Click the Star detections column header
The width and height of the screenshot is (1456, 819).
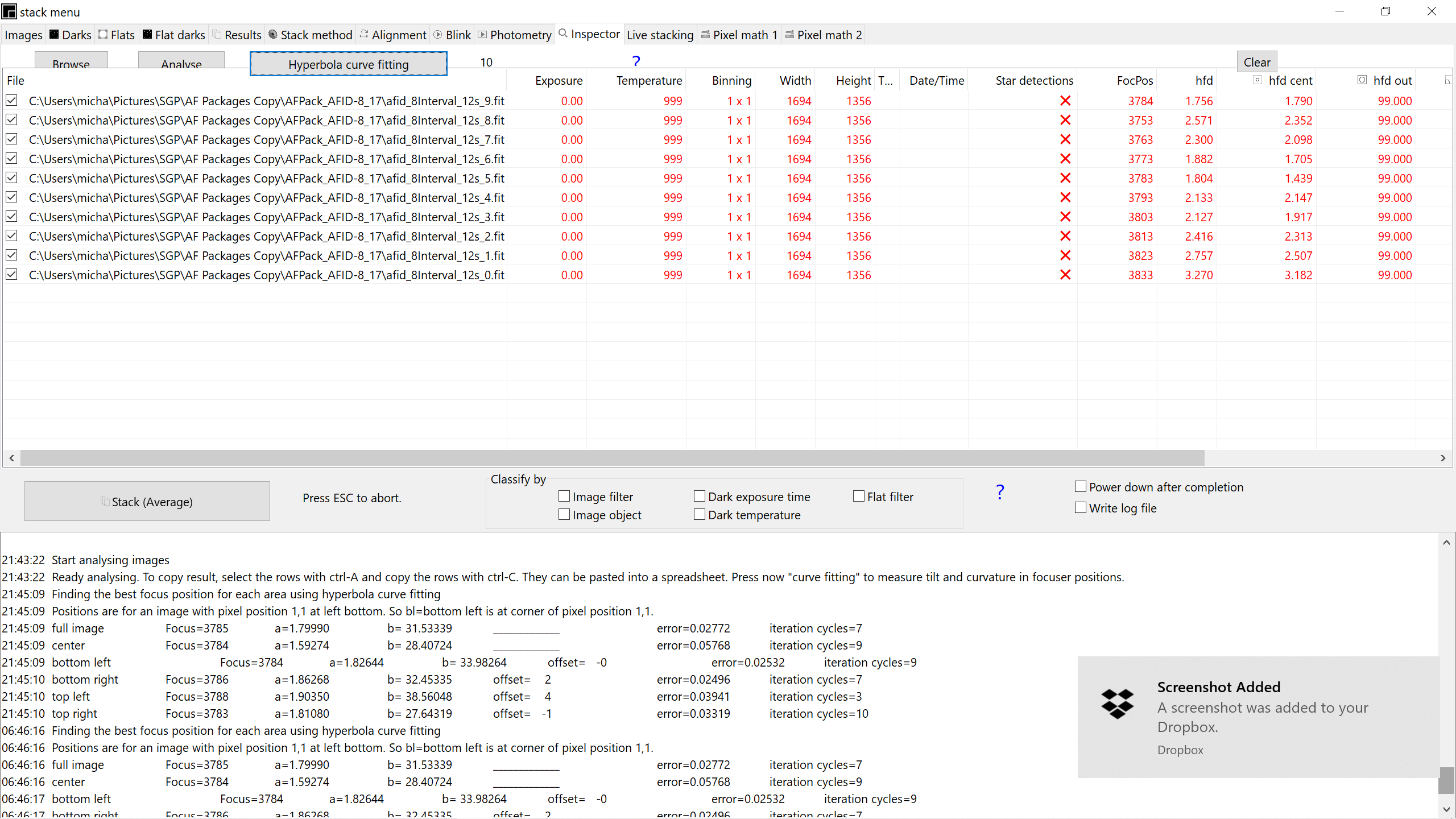tap(1023, 81)
